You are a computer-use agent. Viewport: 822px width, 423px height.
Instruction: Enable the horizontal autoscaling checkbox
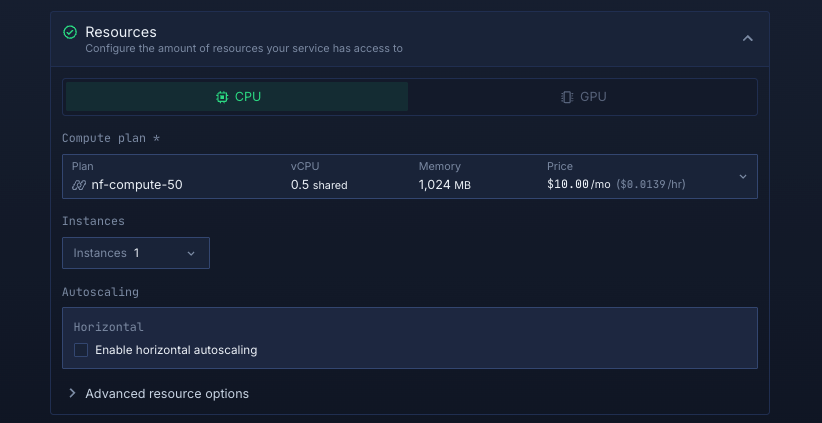point(81,350)
